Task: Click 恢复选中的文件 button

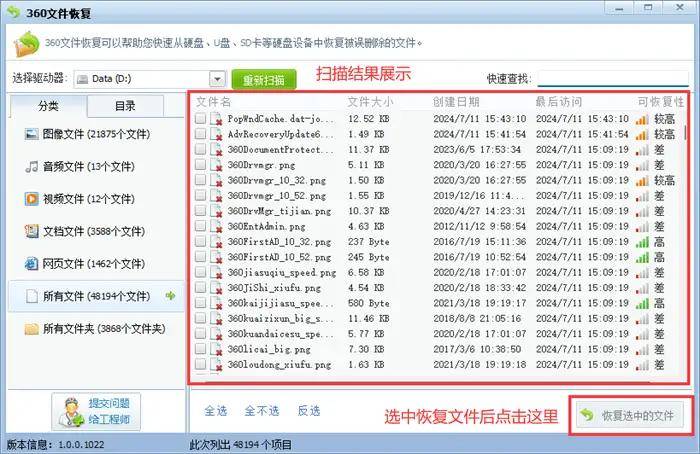Action: pyautogui.click(x=629, y=416)
